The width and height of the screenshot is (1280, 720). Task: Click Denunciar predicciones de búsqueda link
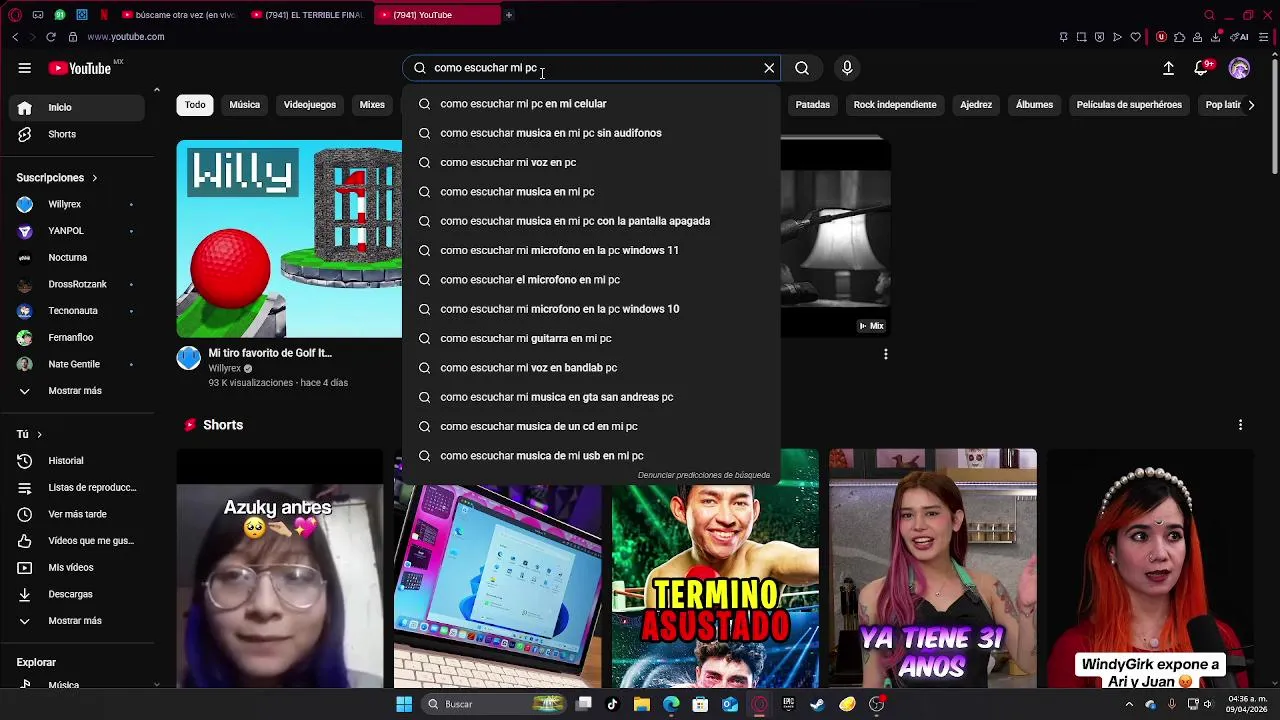(704, 475)
